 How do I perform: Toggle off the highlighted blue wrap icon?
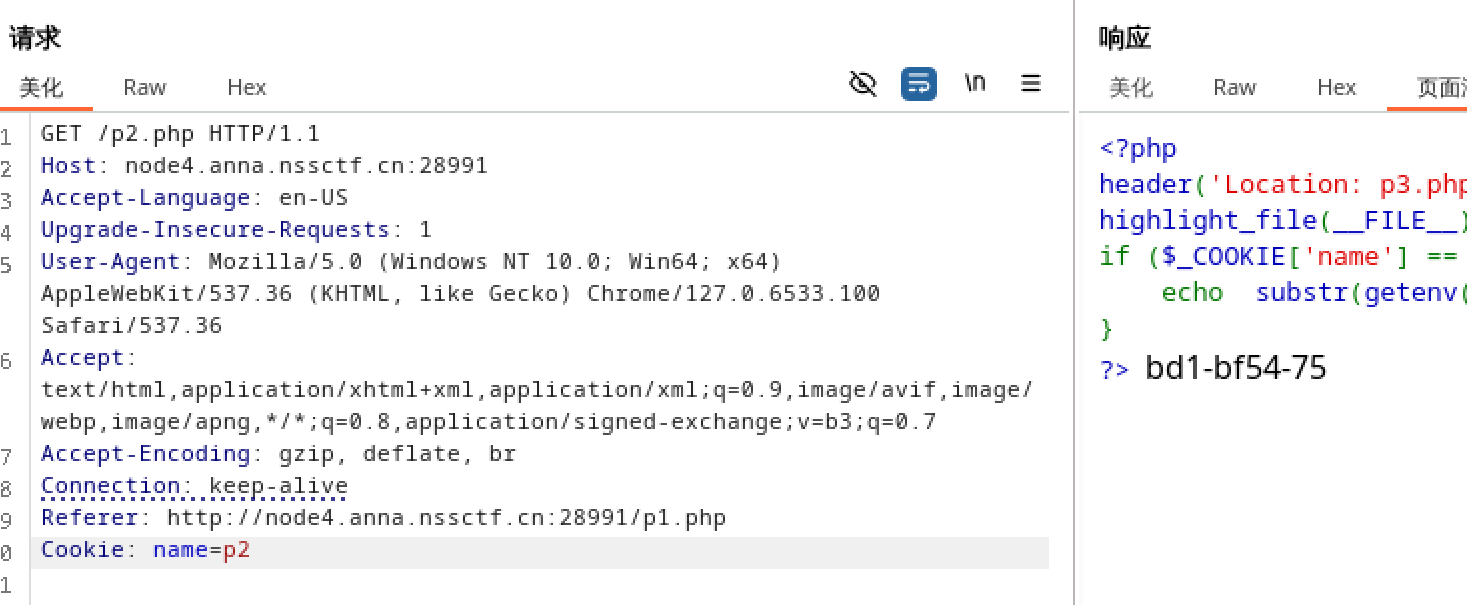[x=918, y=84]
